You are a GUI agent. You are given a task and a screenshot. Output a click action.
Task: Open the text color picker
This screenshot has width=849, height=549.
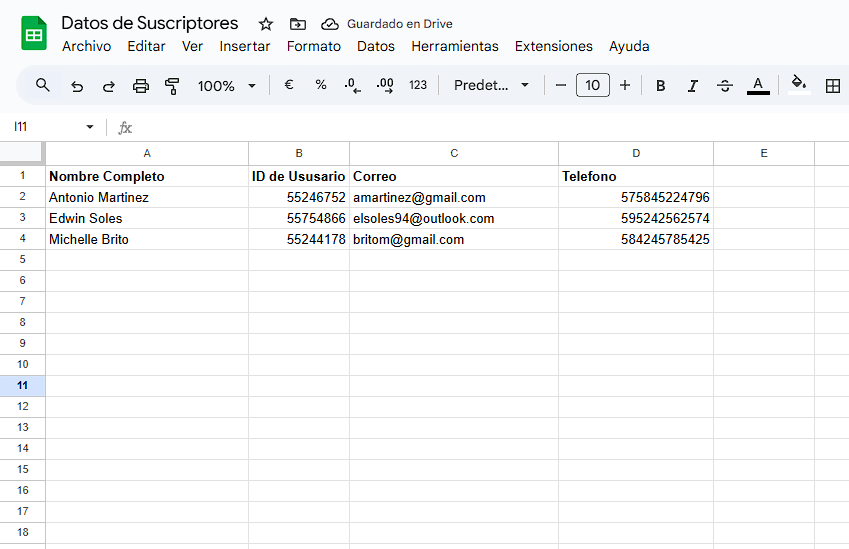(758, 86)
